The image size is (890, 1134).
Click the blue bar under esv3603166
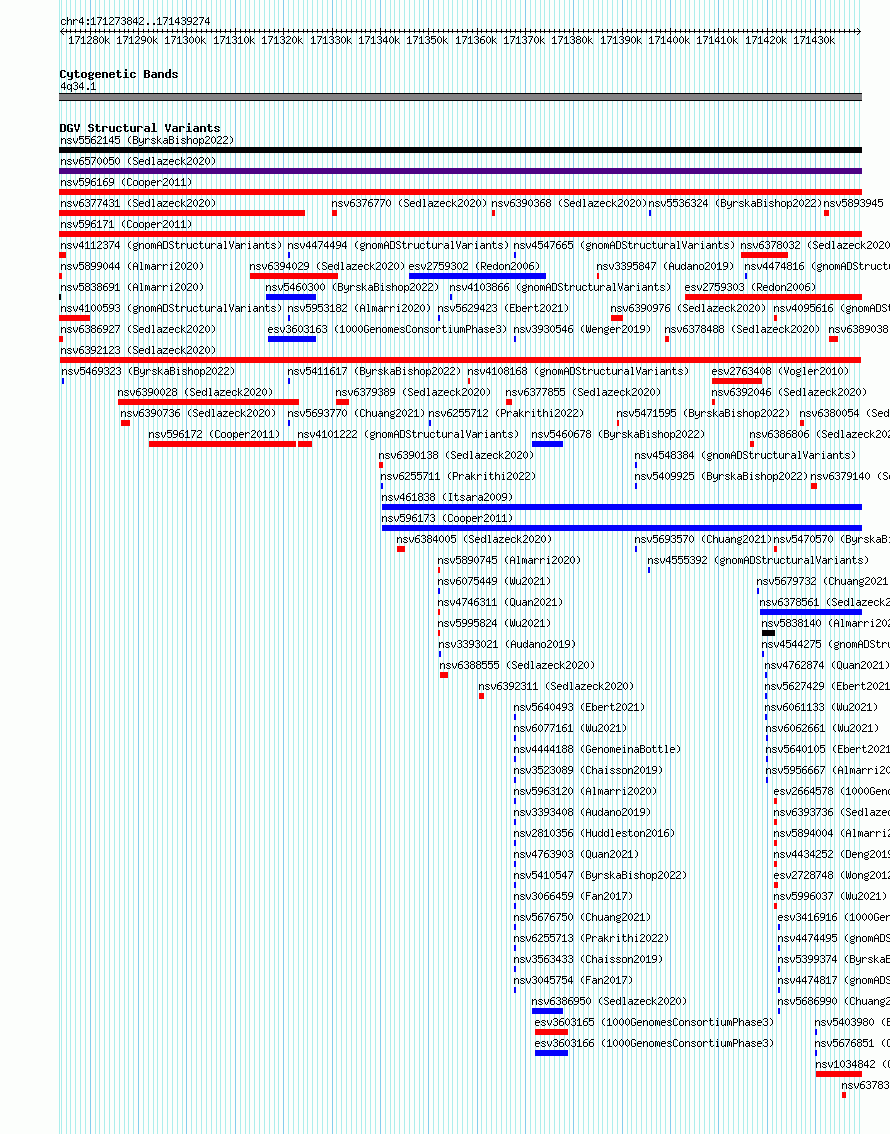[x=551, y=1053]
